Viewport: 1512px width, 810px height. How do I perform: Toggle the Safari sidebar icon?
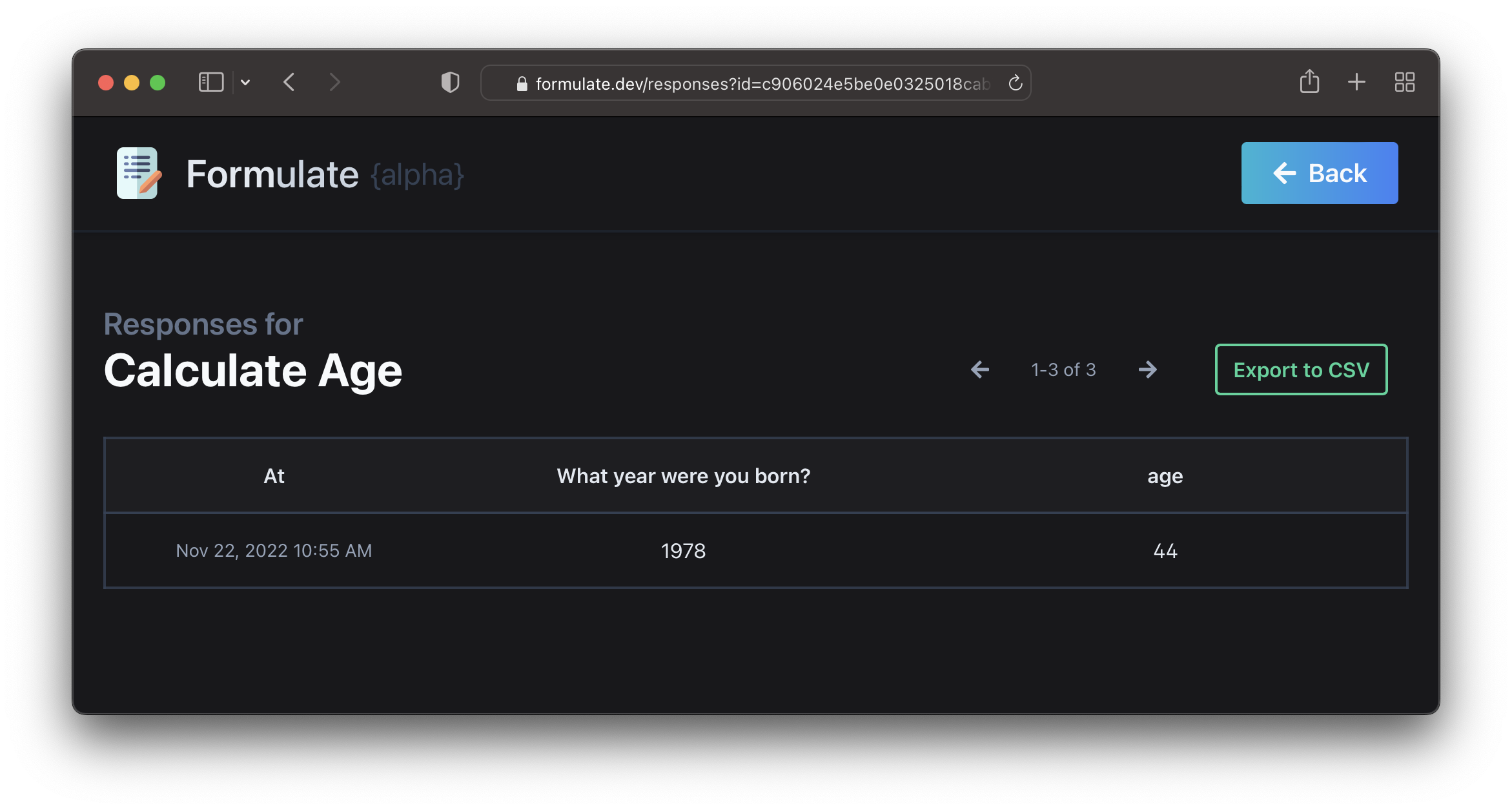pos(210,83)
